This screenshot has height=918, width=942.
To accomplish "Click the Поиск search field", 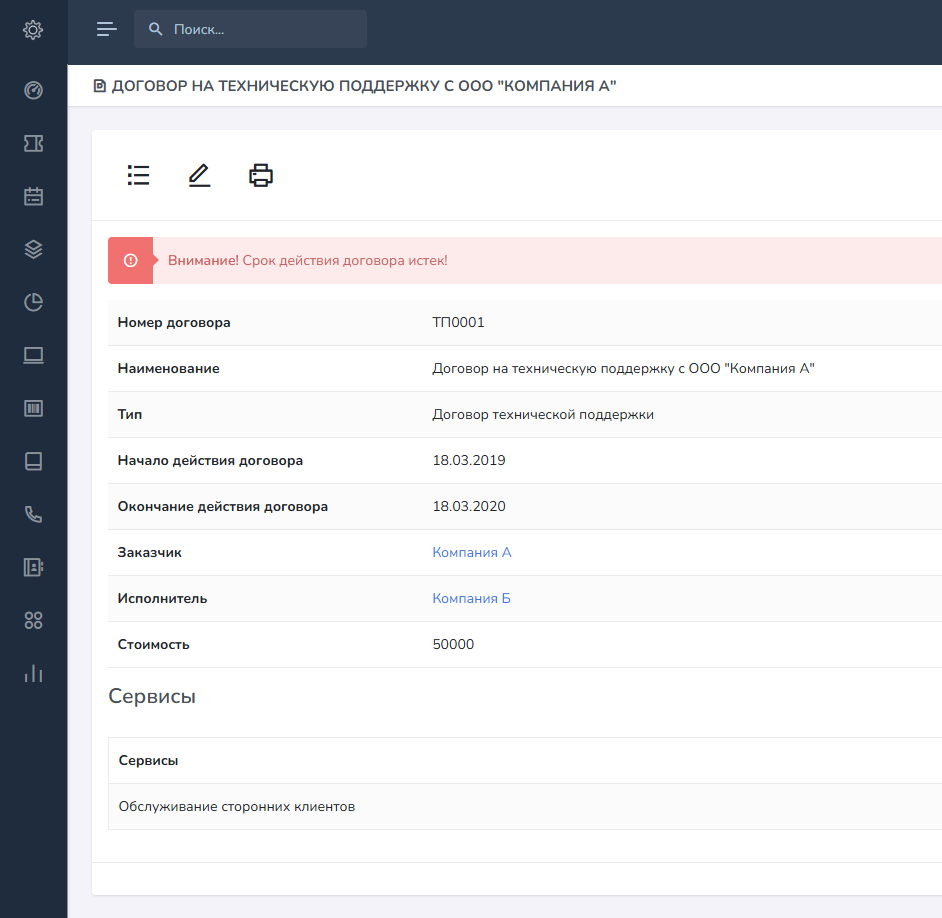I will click(262, 30).
